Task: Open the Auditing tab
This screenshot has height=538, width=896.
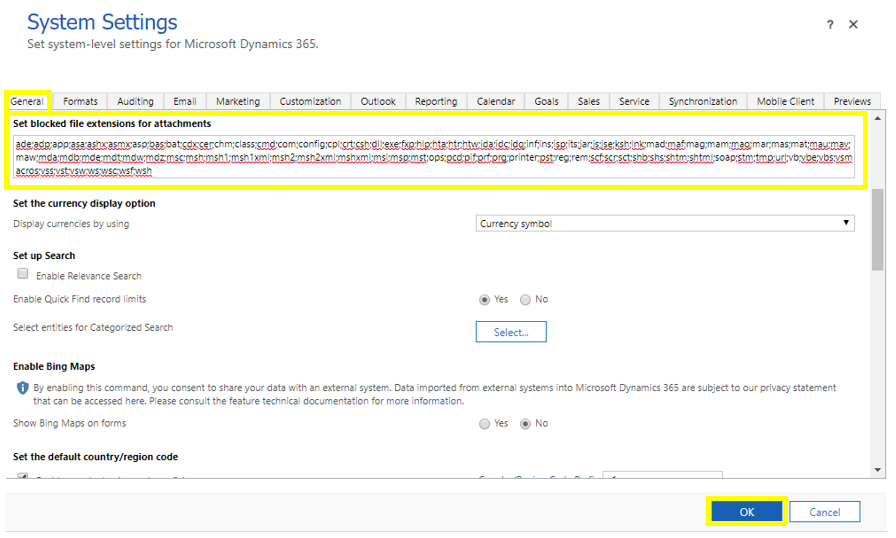Action: [135, 101]
